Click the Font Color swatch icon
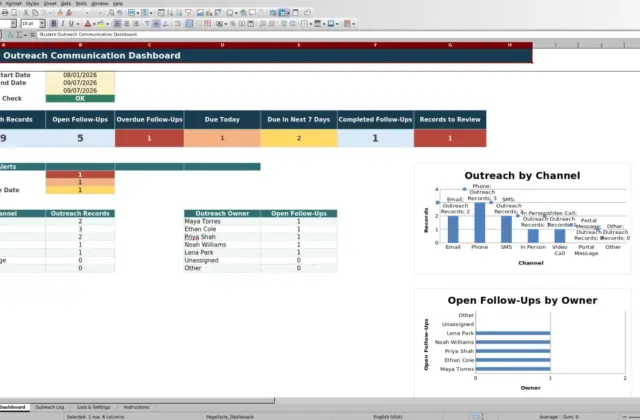Image resolution: width=640 pixels, height=420 pixels. point(87,24)
